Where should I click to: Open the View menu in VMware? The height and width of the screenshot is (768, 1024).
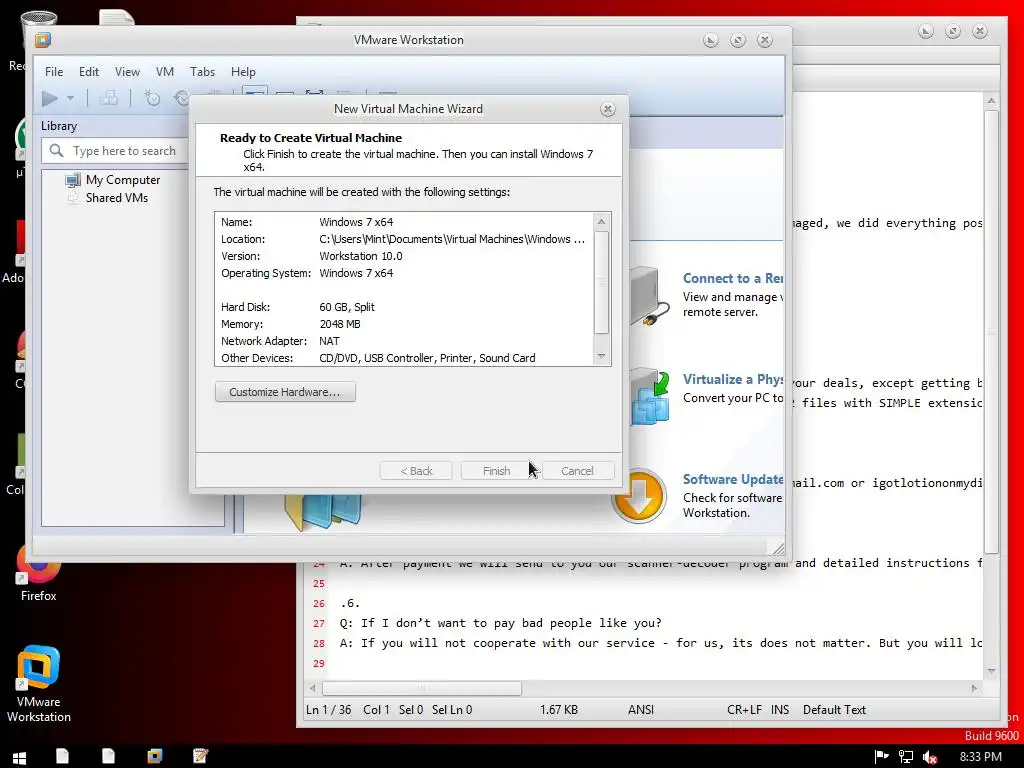pyautogui.click(x=127, y=72)
